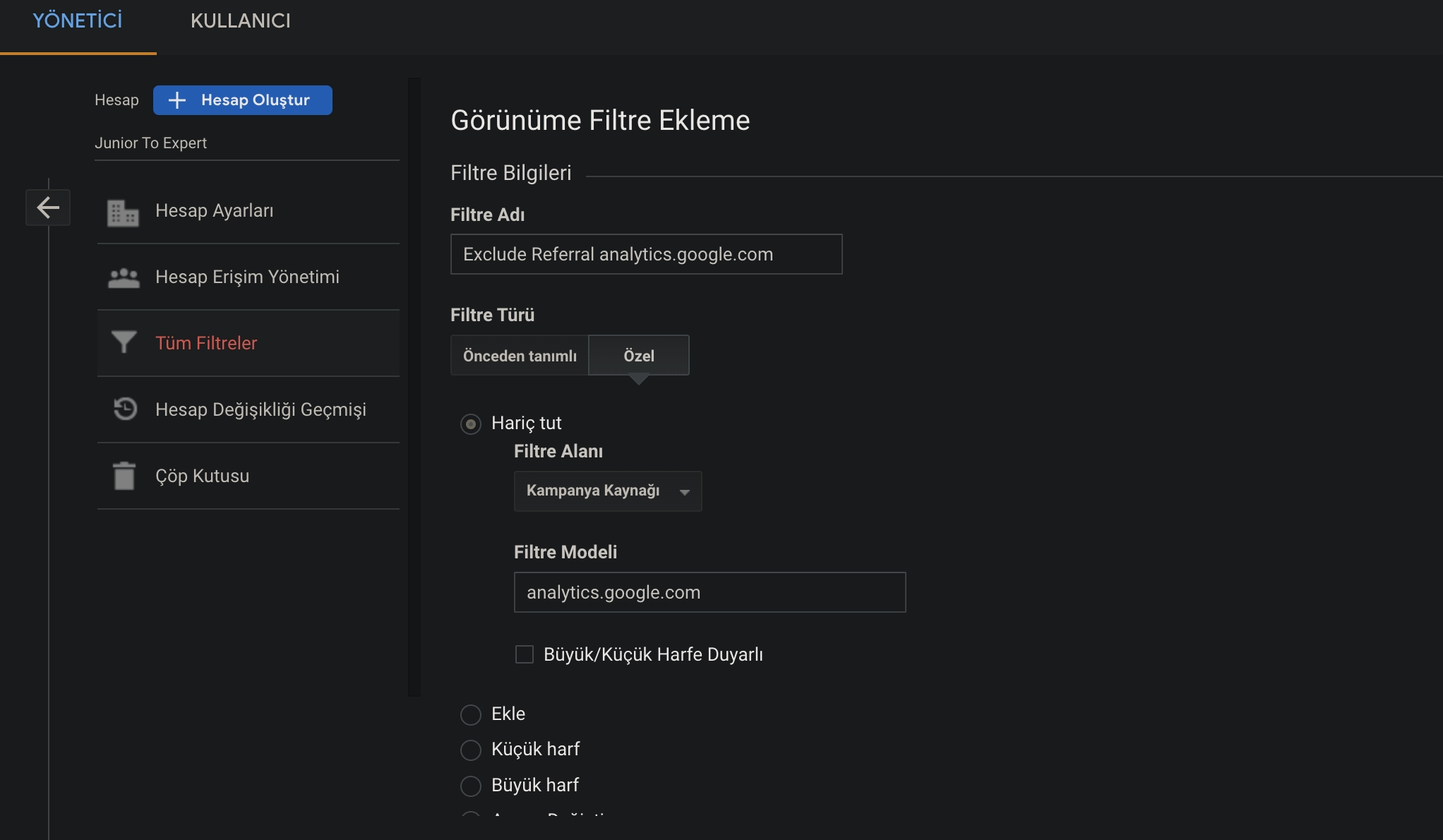Switch to the KULLANICI tab
Viewport: 1443px width, 840px height.
pos(241,21)
